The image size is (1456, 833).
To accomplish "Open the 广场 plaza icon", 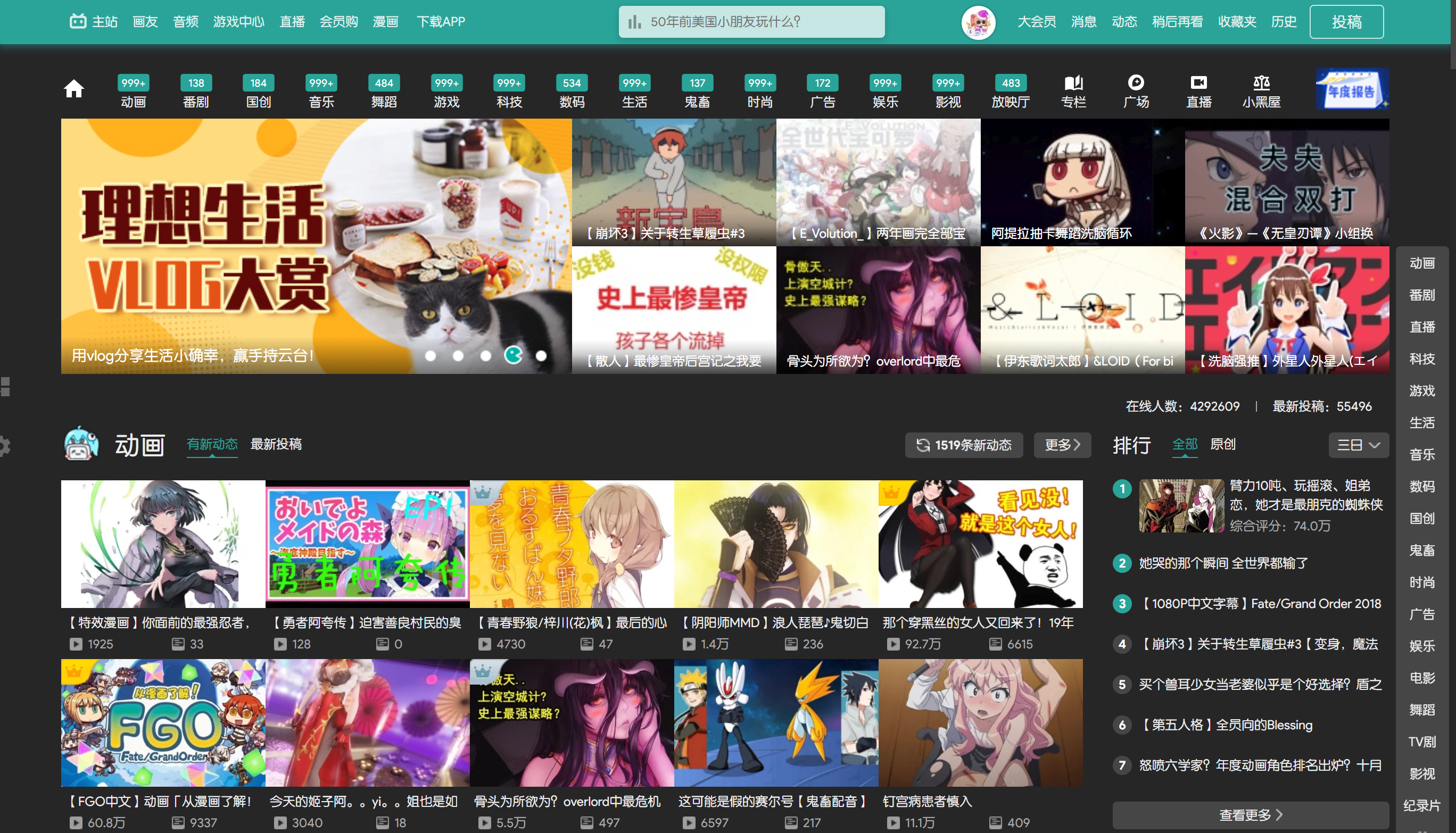I will pos(1136,84).
